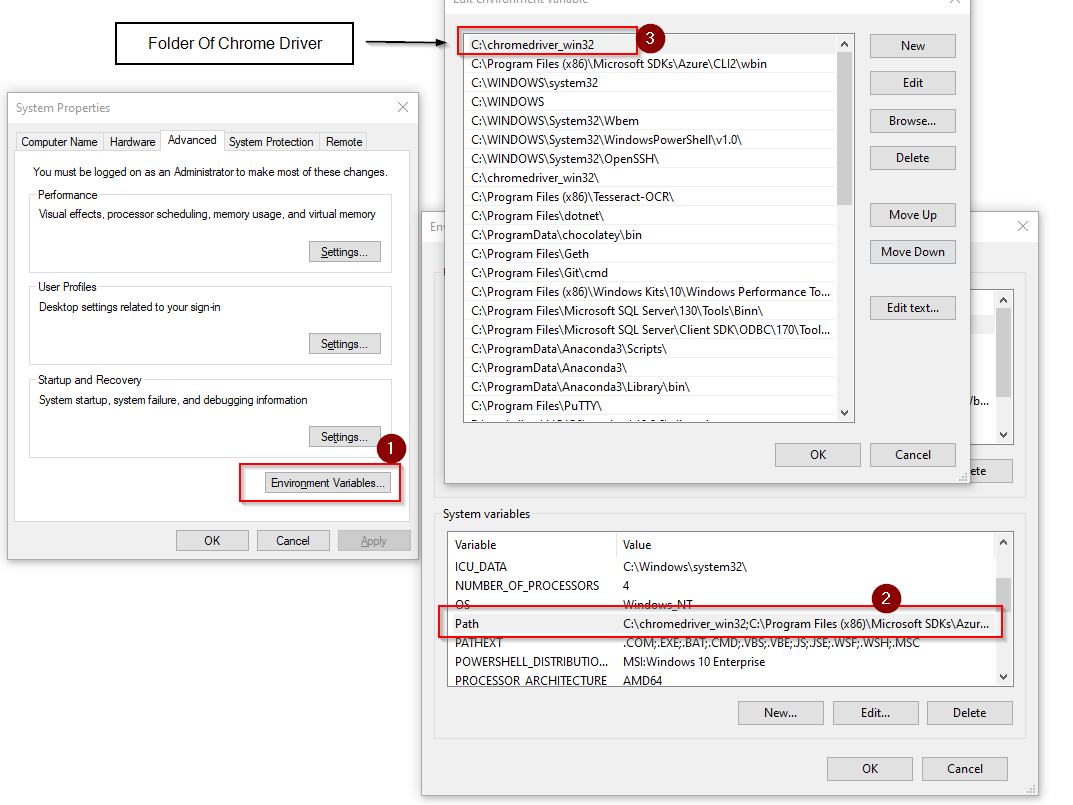Image resolution: width=1073 pixels, height=805 pixels.
Task: Select the Geth path entry
Action: 650,254
